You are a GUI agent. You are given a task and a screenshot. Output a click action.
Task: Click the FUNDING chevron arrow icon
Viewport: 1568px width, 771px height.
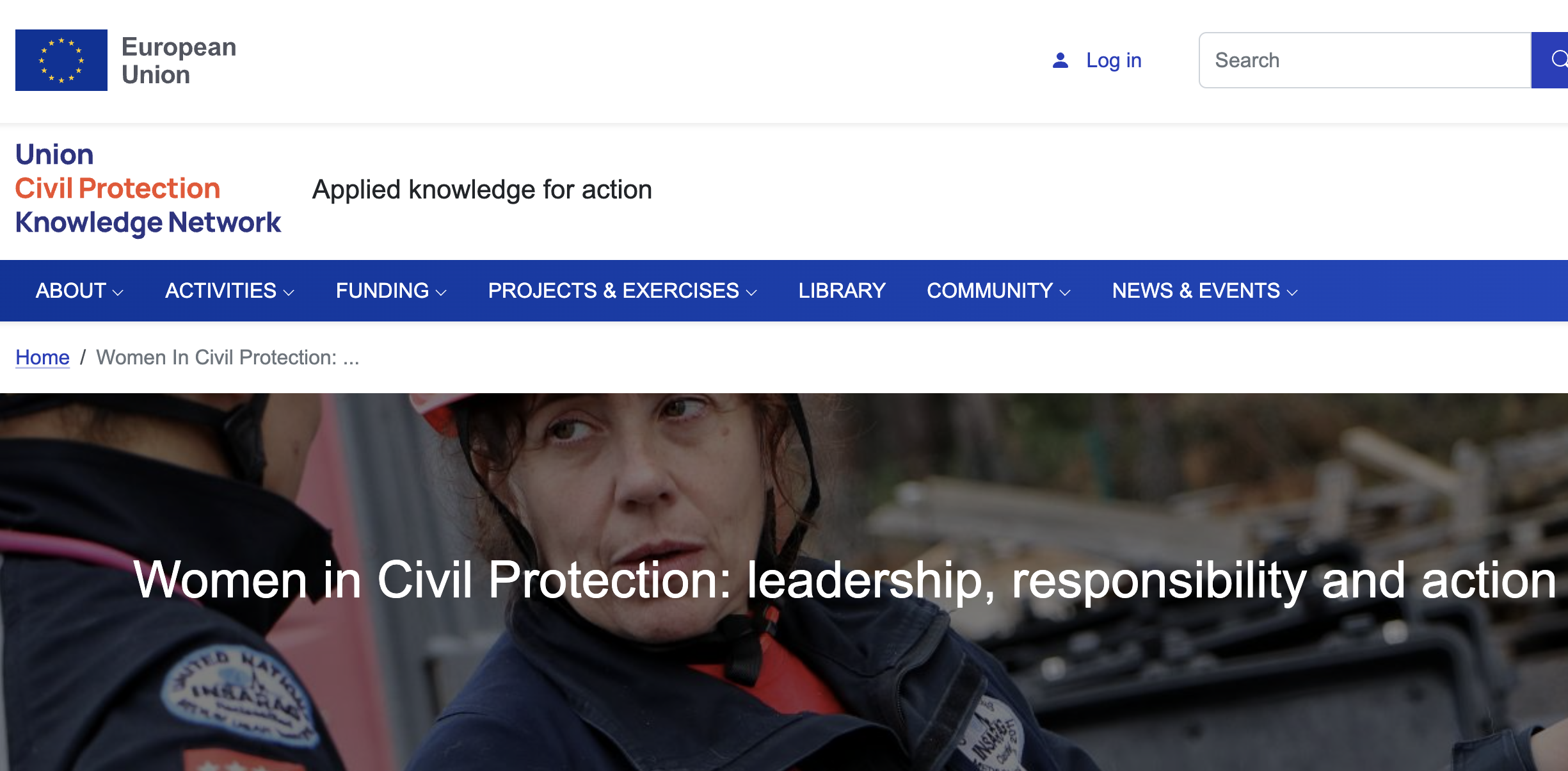[441, 292]
